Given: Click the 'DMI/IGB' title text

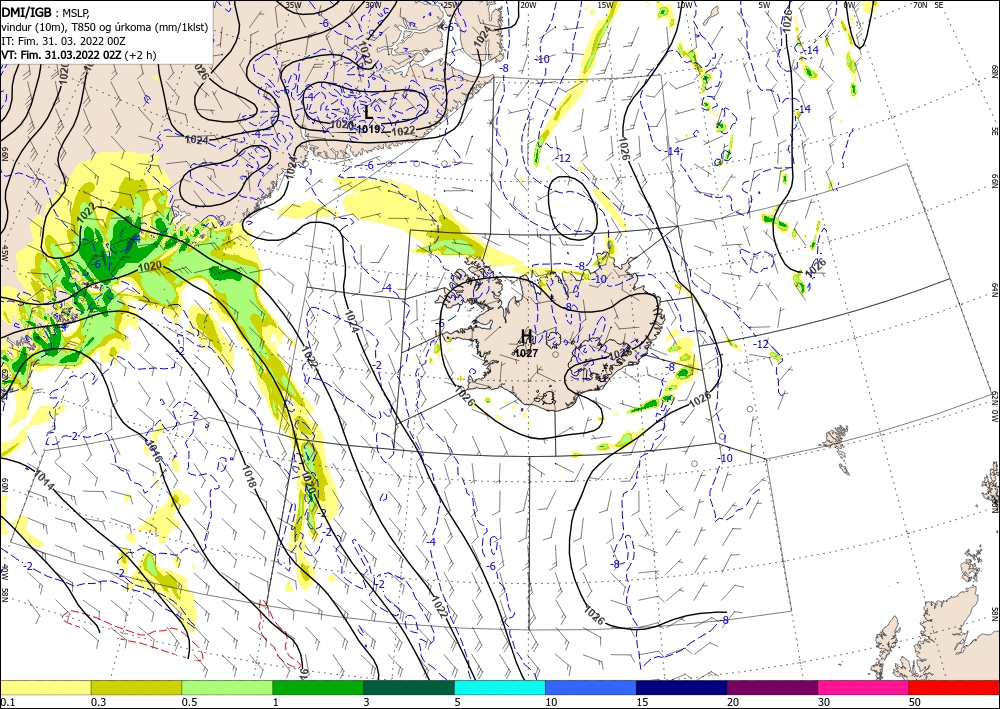Looking at the screenshot, I should click(x=26, y=12).
